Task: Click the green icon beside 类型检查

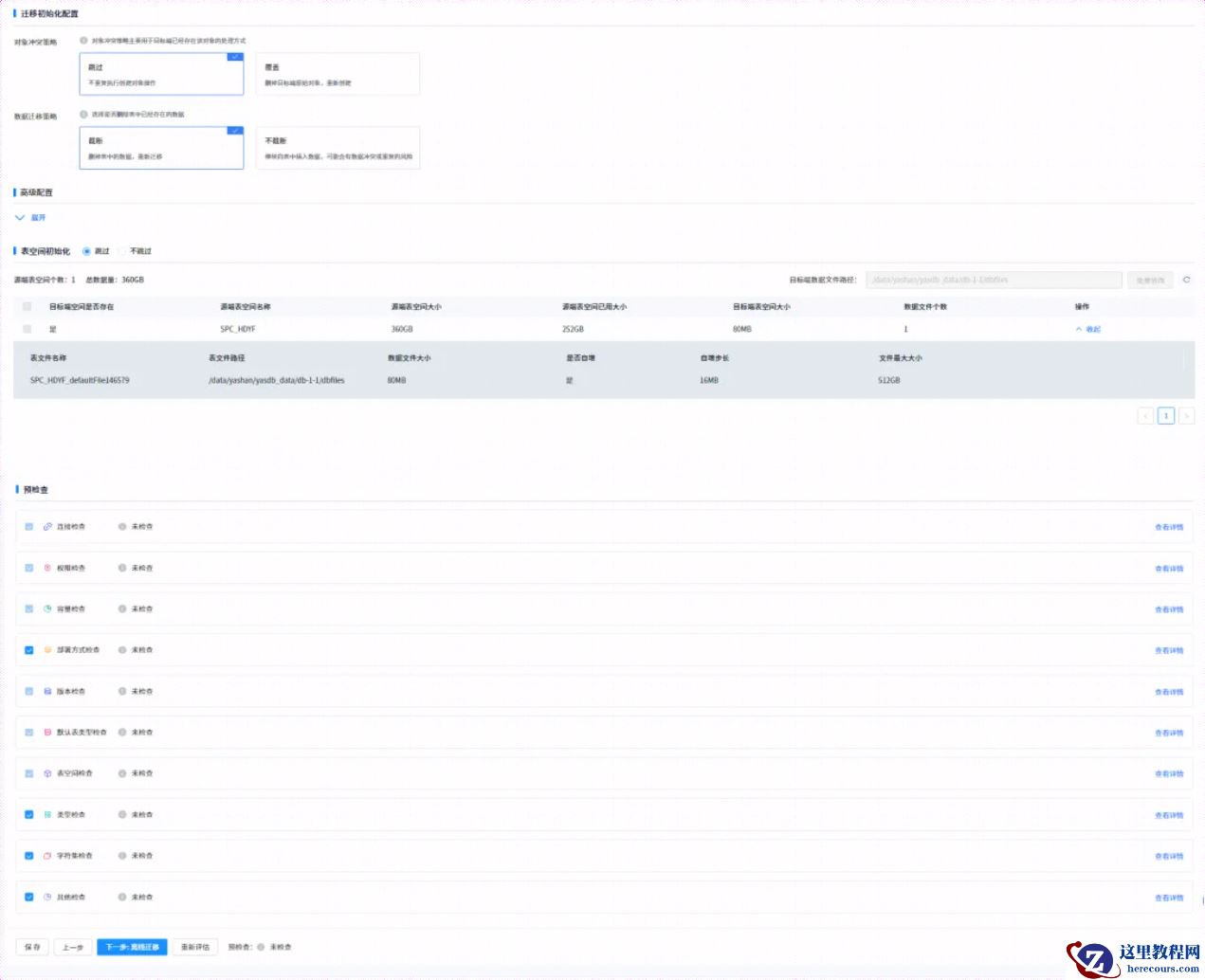Action: pos(47,815)
